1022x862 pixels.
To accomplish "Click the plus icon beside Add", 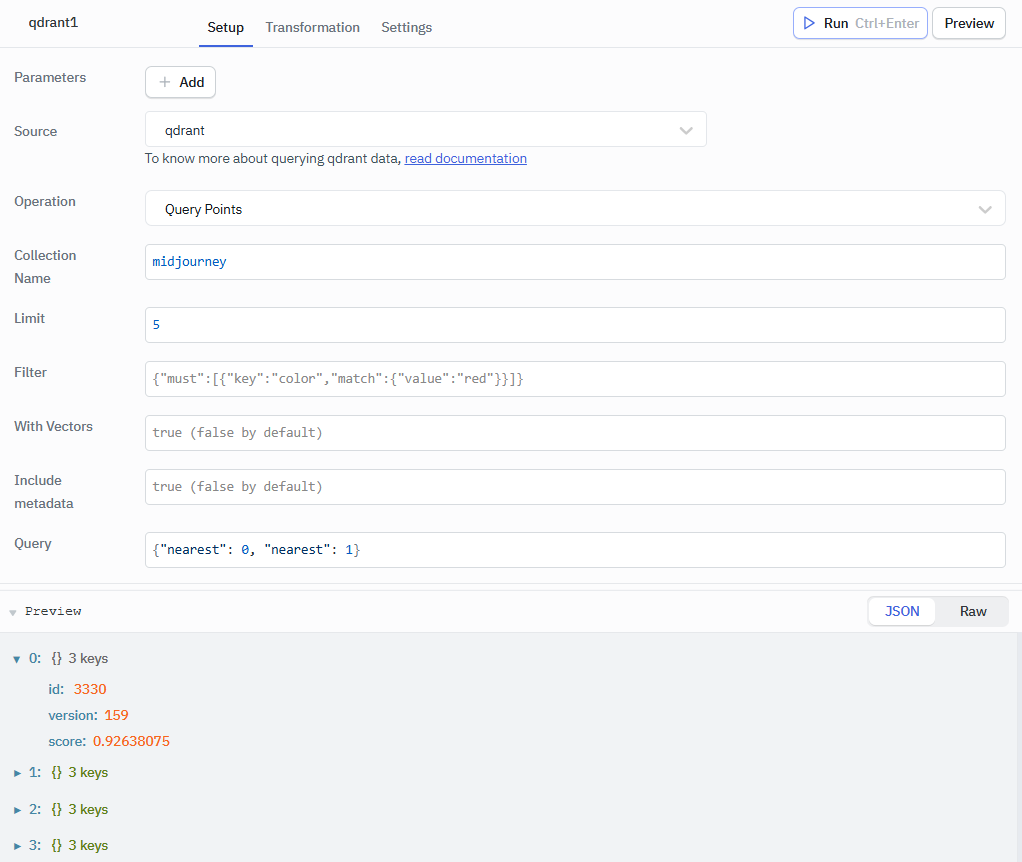I will click(165, 82).
